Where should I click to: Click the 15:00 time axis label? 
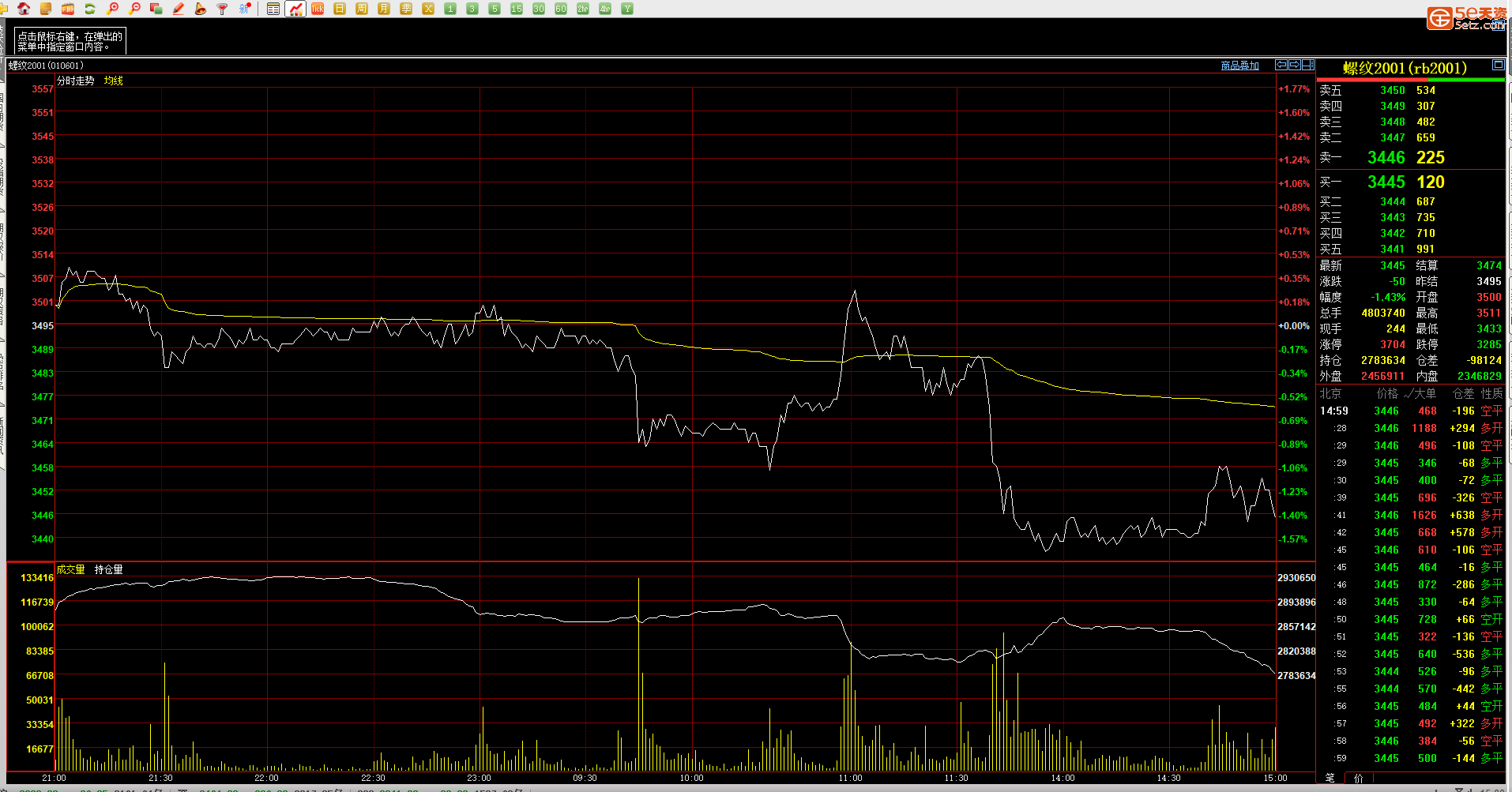(1275, 779)
